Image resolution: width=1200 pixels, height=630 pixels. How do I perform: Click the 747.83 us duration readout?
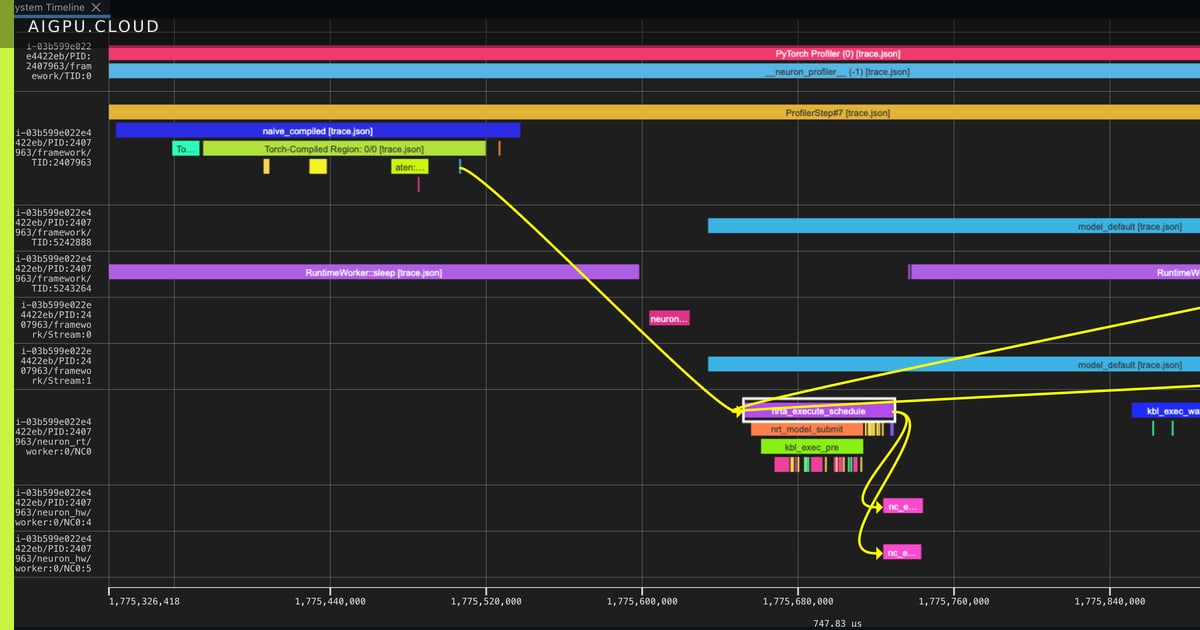click(x=837, y=623)
